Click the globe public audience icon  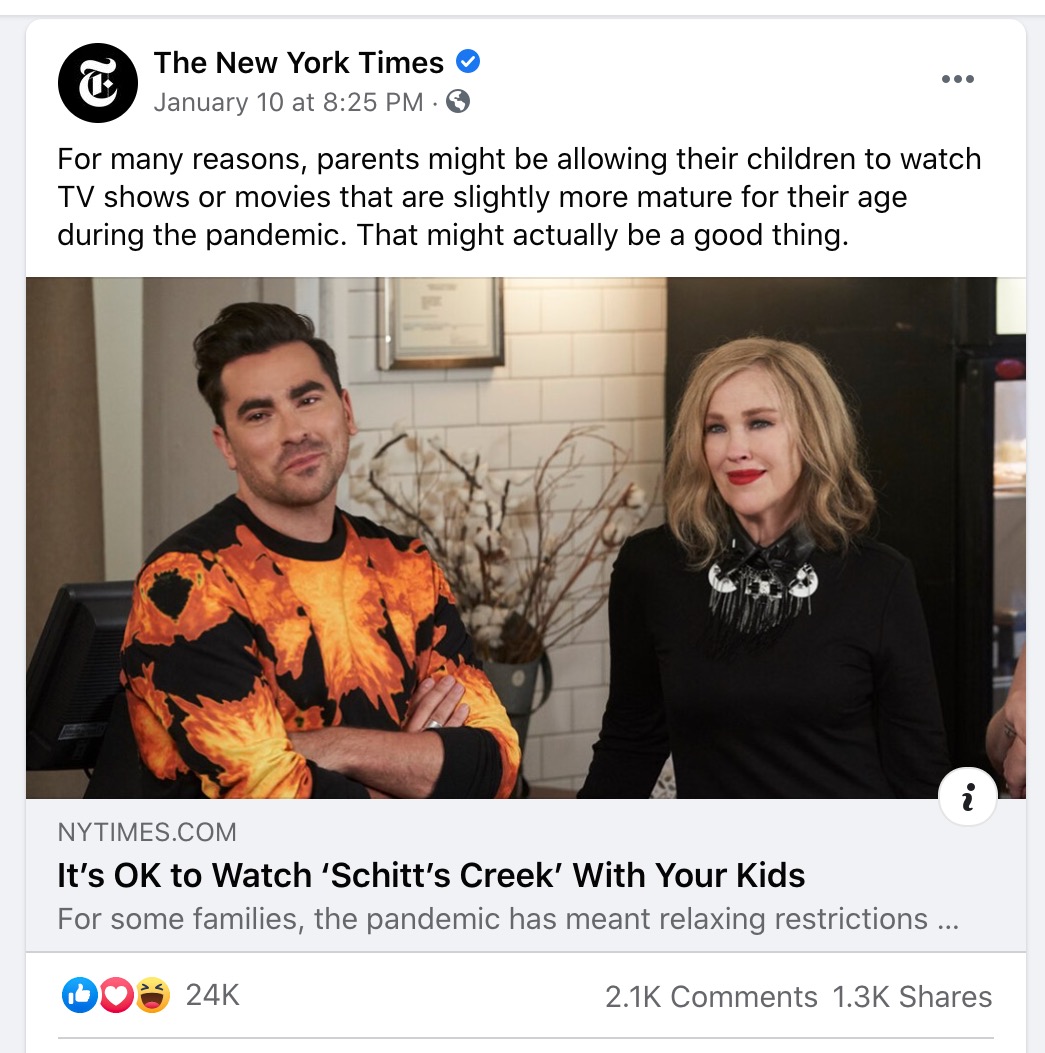click(458, 102)
